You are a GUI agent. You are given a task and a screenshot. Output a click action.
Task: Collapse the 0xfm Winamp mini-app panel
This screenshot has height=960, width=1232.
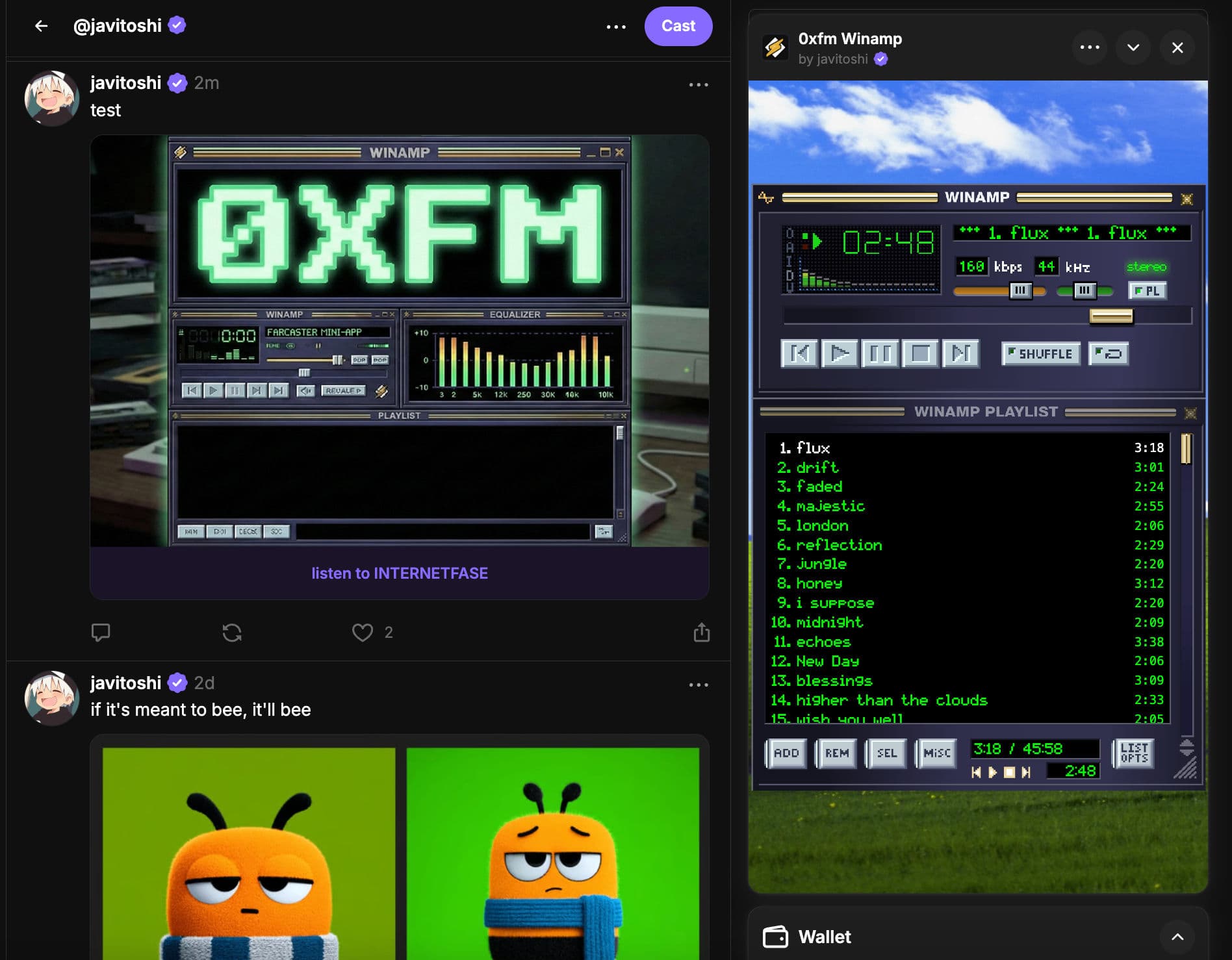tap(1133, 47)
